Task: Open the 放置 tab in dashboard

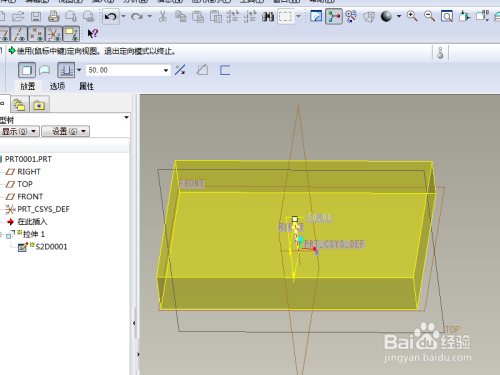Action: coord(28,86)
